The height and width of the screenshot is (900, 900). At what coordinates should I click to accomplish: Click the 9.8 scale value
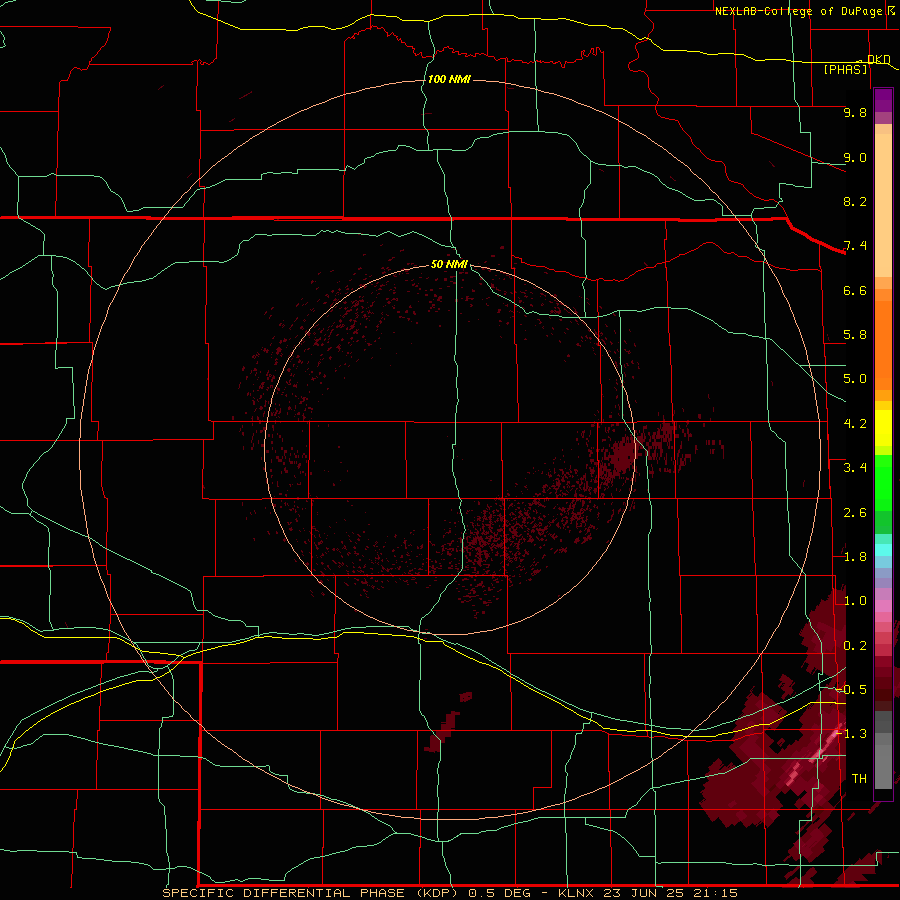pos(855,112)
